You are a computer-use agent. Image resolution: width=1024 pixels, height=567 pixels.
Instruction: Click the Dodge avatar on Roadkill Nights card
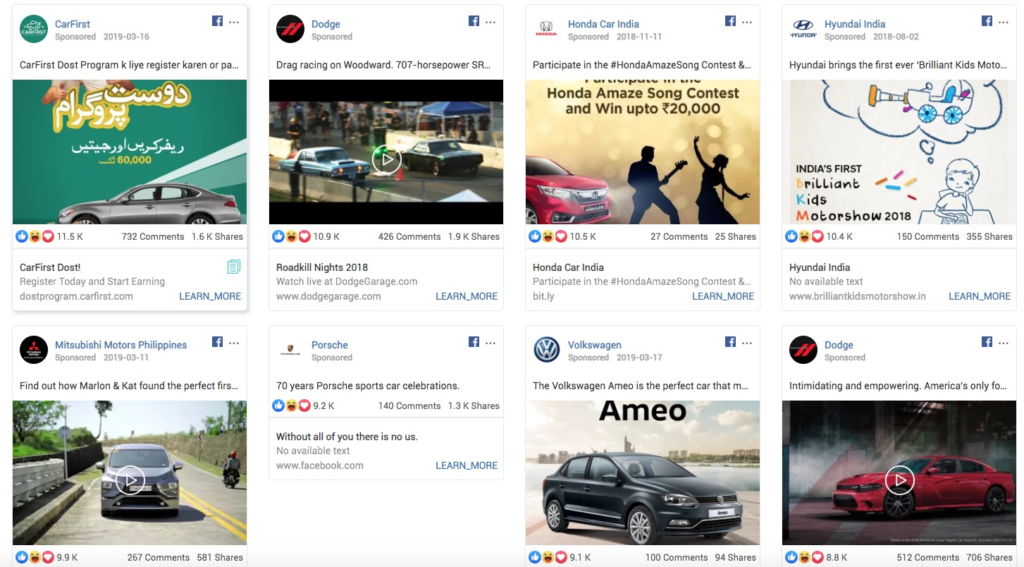pos(290,29)
